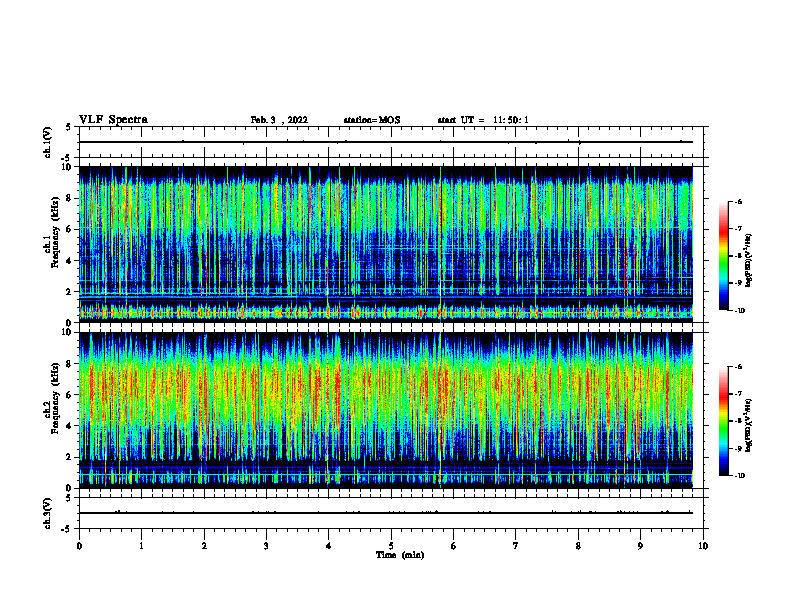Image resolution: width=792 pixels, height=612 pixels.
Task: Click the ch.2 spectrogram panel
Action: click(386, 410)
